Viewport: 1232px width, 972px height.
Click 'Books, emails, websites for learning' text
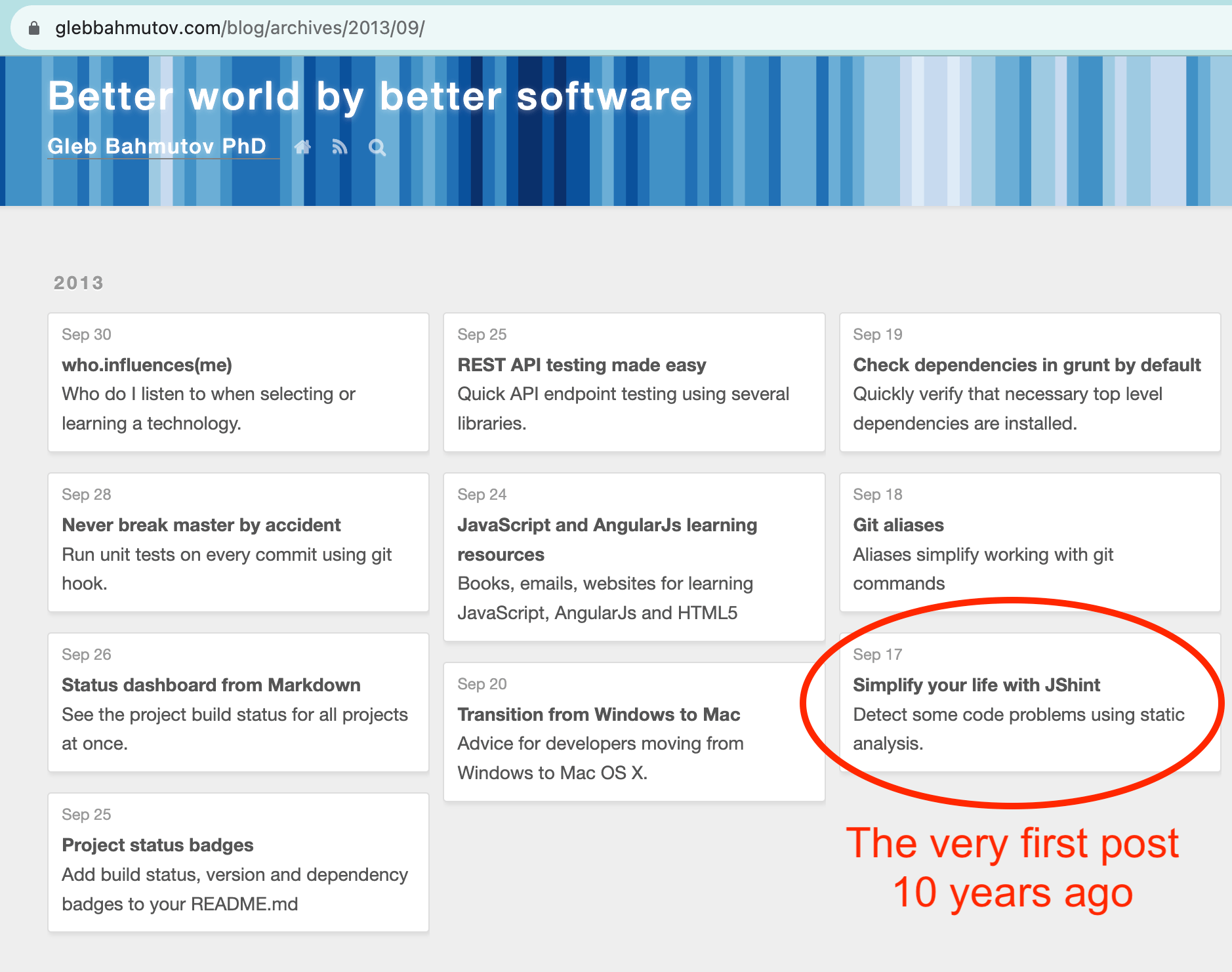605,598
